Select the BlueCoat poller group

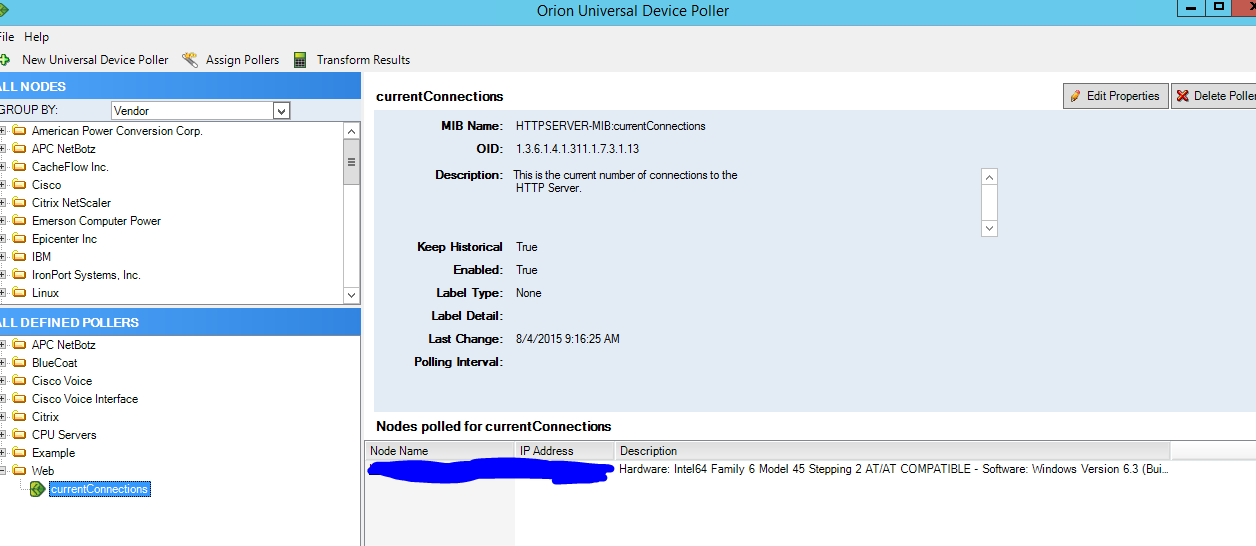pyautogui.click(x=54, y=363)
